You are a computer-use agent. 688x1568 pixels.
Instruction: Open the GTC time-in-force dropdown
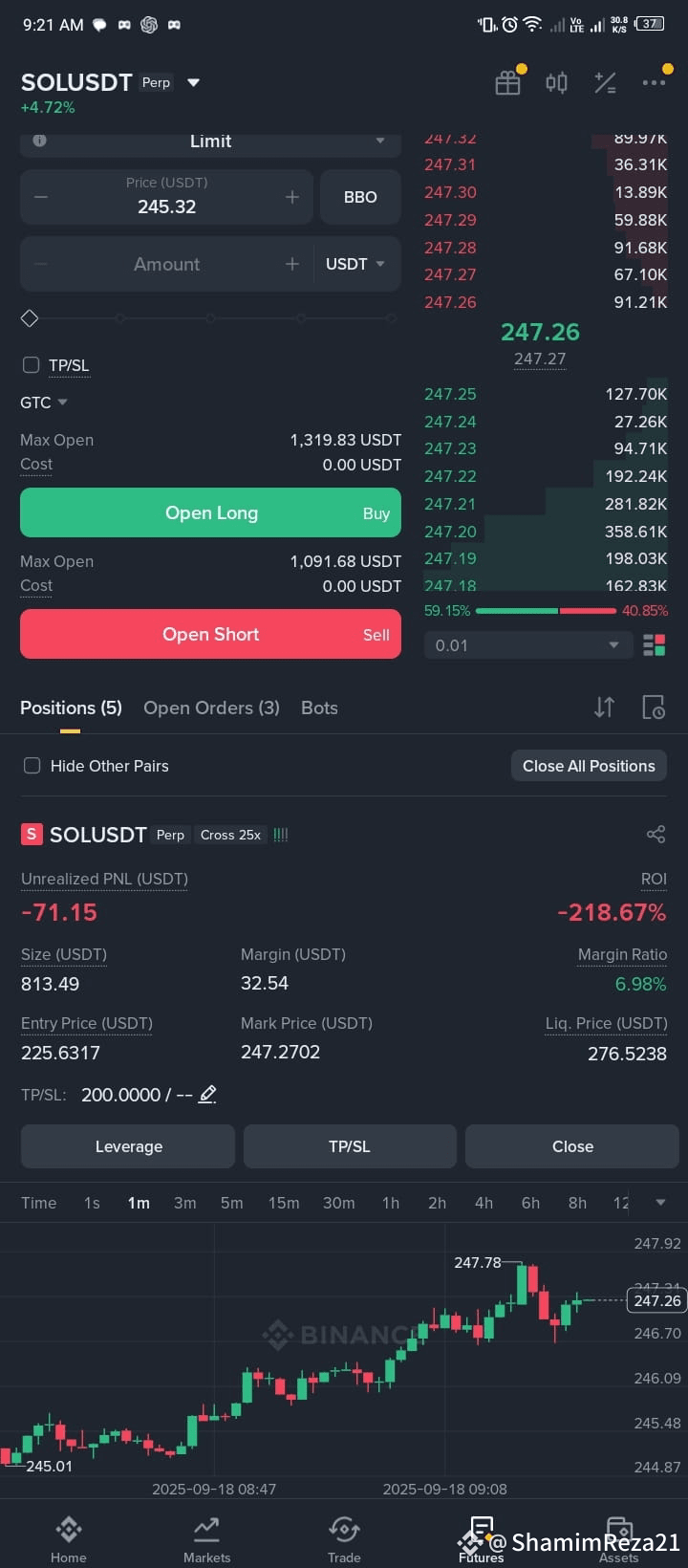(44, 403)
